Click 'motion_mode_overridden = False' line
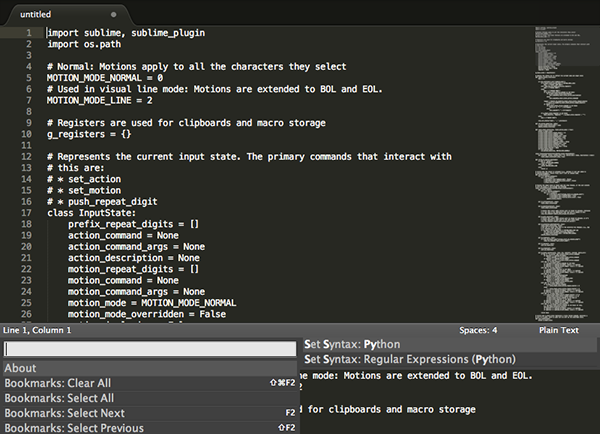Viewport: 600px width, 434px height. pos(147,314)
